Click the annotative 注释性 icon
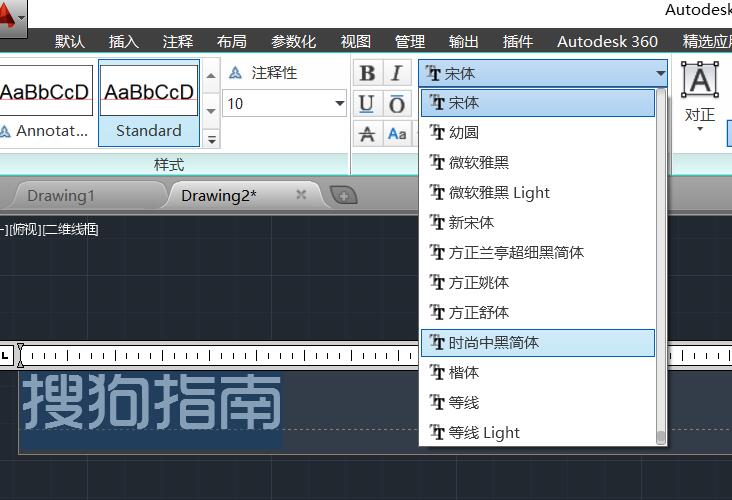 [236, 73]
